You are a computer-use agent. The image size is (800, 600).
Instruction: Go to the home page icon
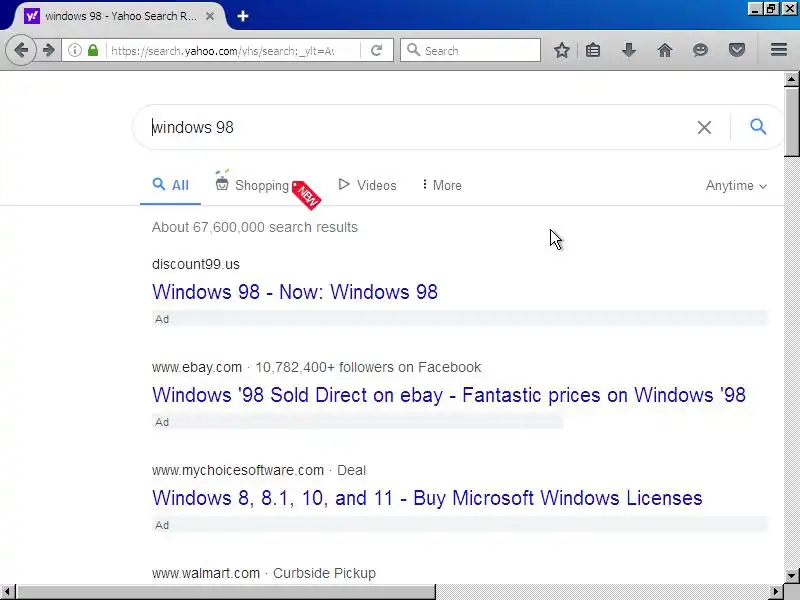click(664, 50)
